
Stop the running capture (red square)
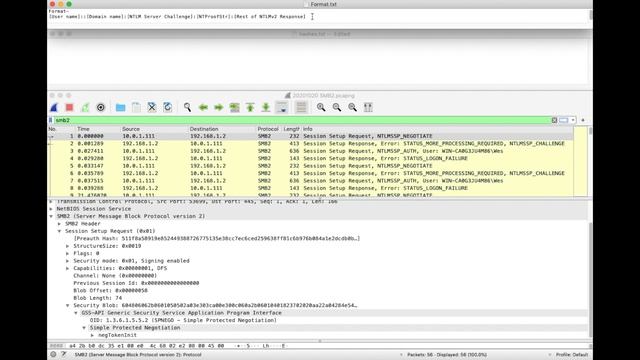[69, 107]
